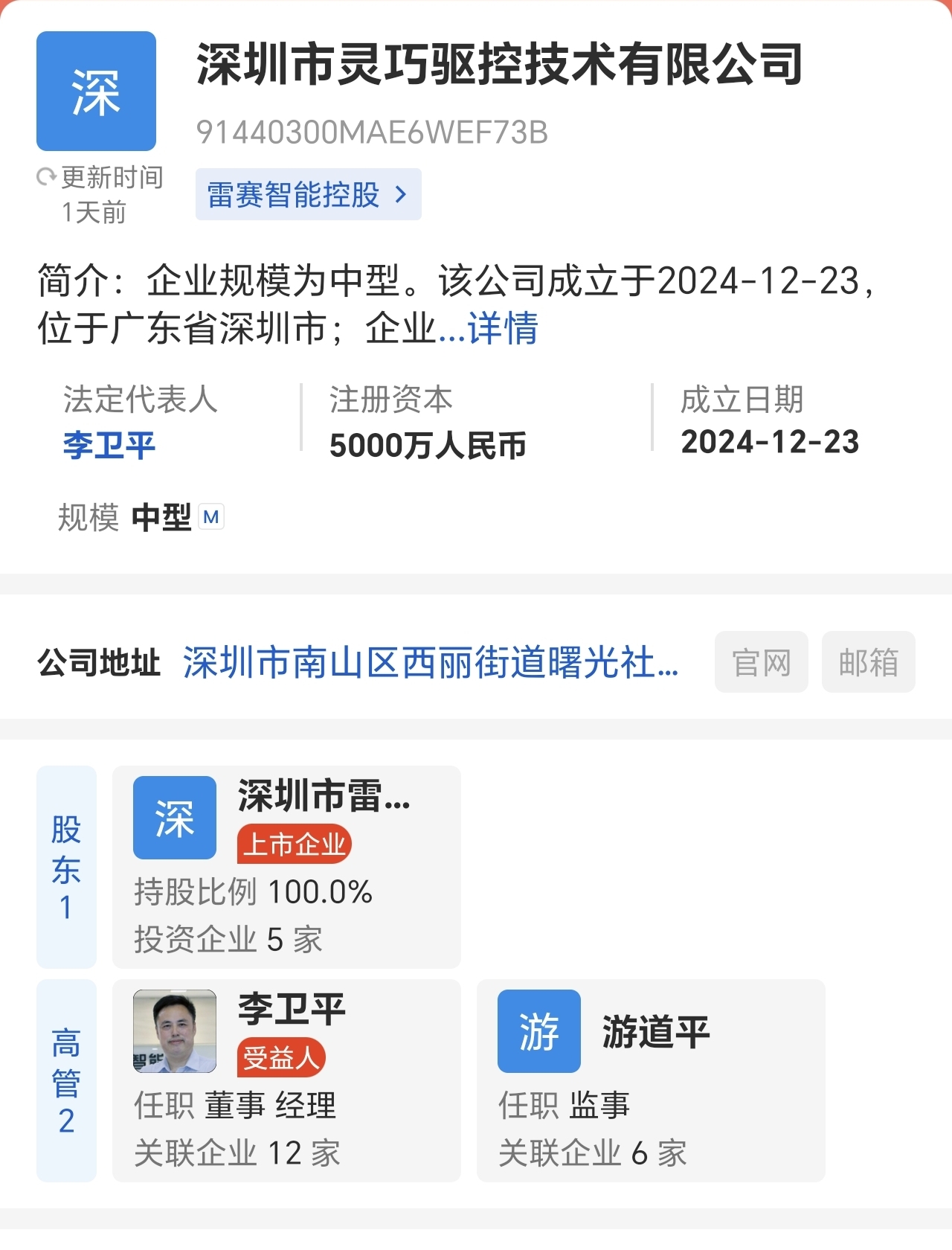
Task: Tap 持股比例 100.0% text
Action: click(253, 892)
